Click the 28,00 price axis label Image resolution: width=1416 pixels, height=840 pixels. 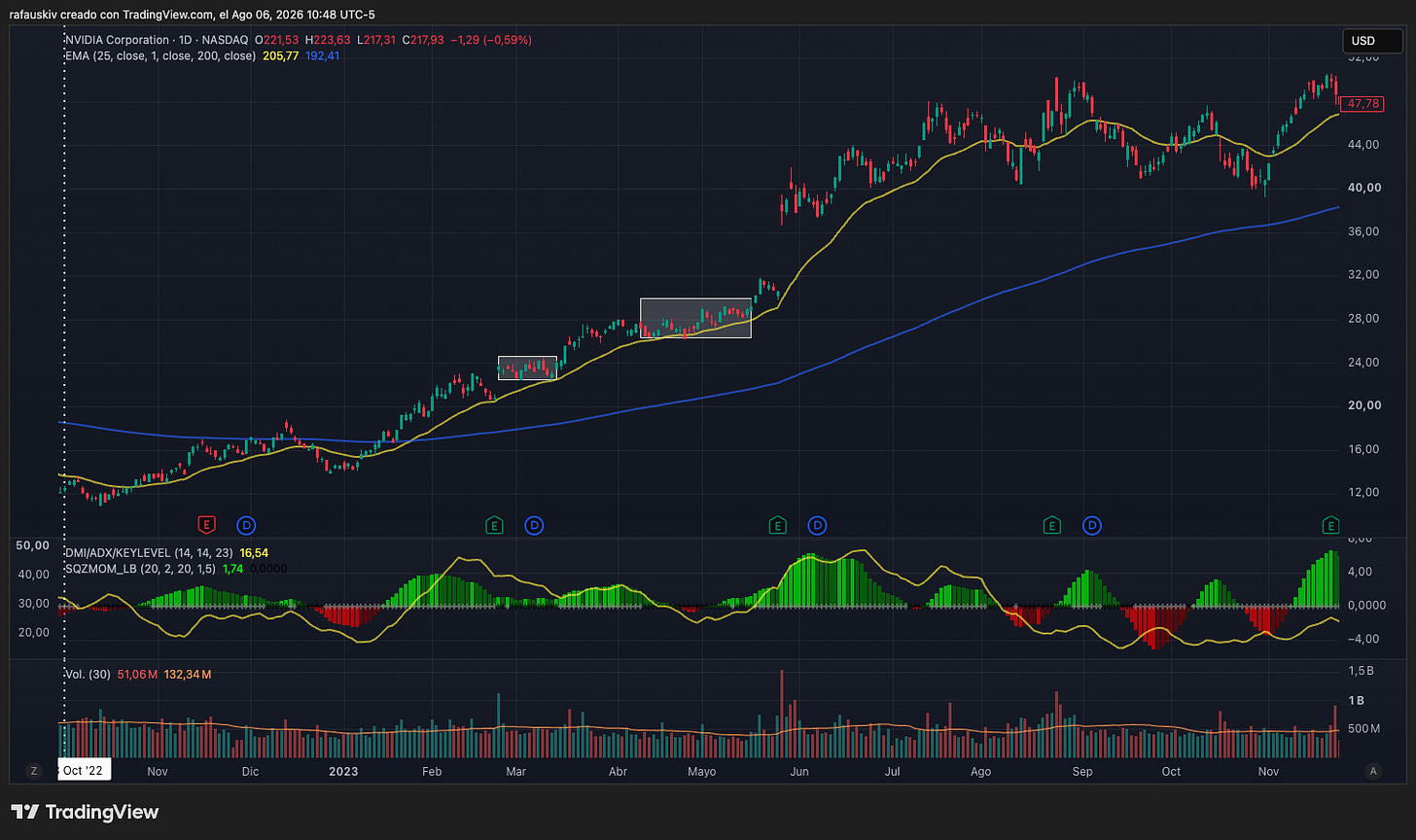click(x=1362, y=318)
